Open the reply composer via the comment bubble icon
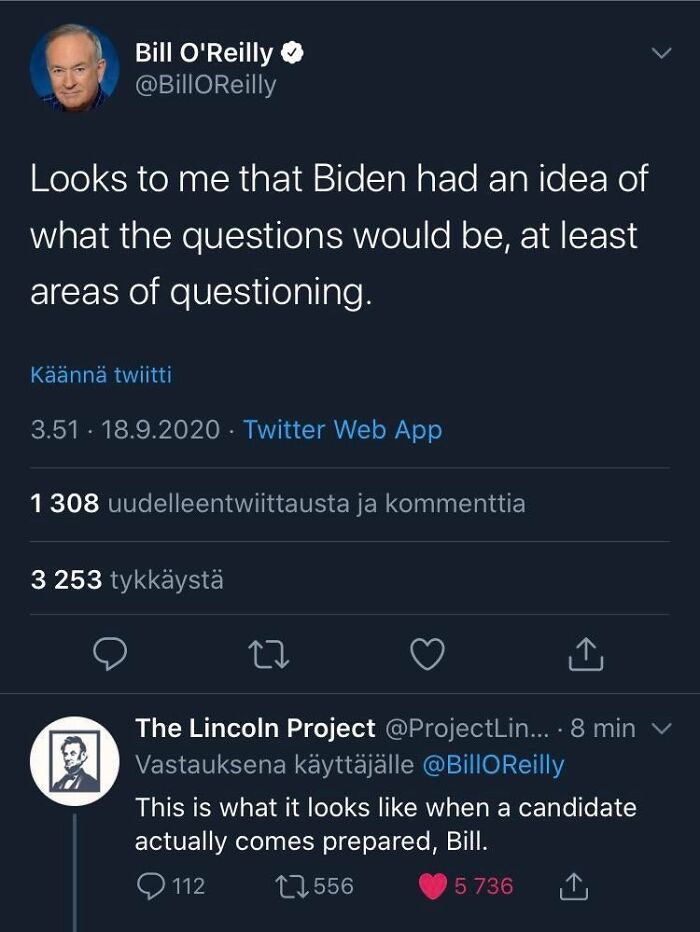Screen dimensions: 700x932 click(111, 655)
